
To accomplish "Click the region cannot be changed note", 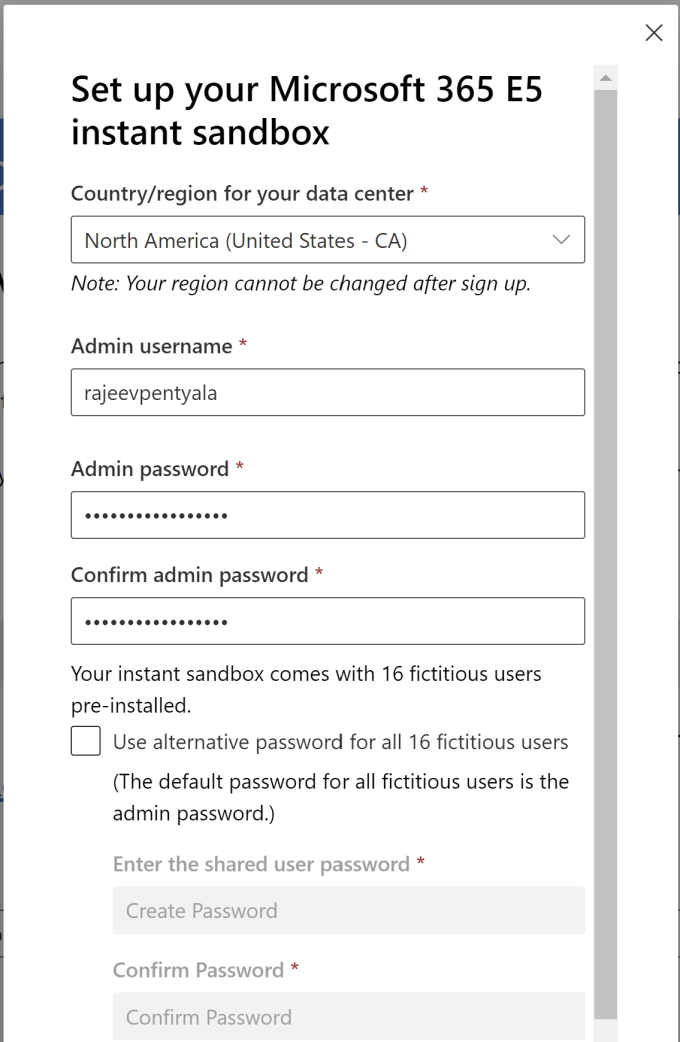I will (300, 284).
